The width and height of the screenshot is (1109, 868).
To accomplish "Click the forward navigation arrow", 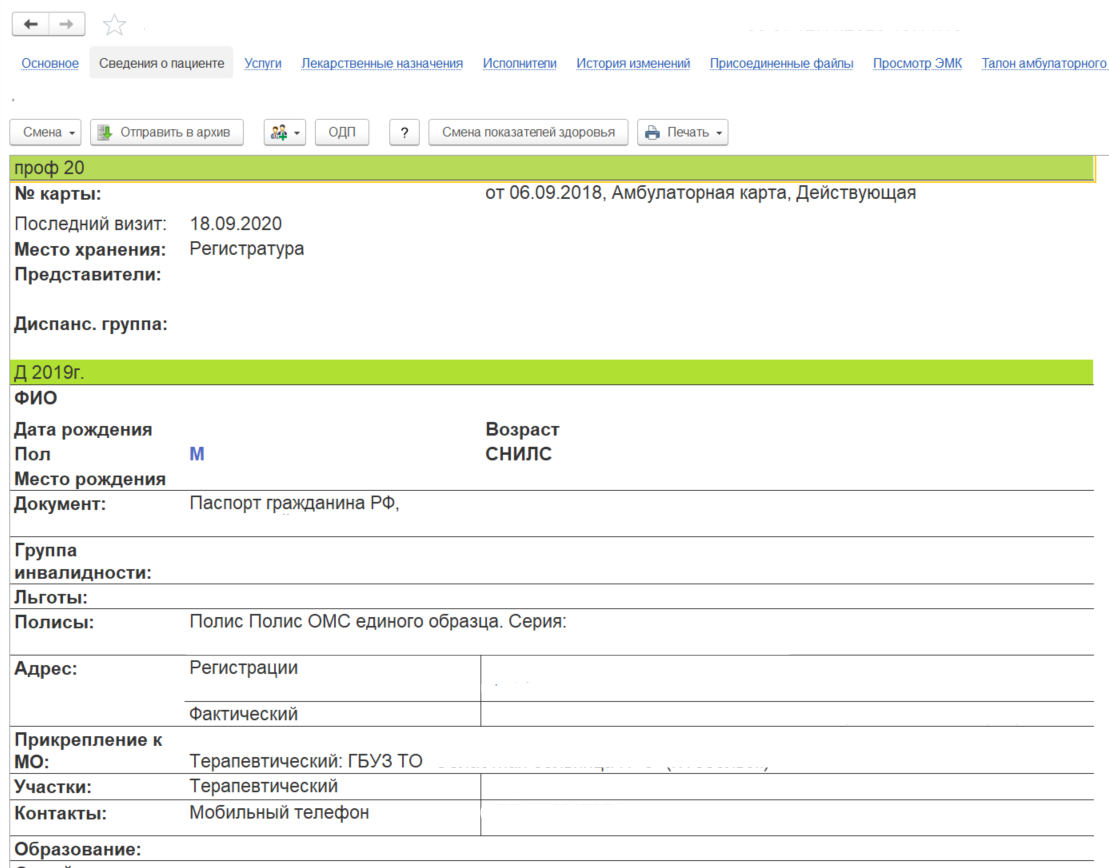I will (66, 24).
